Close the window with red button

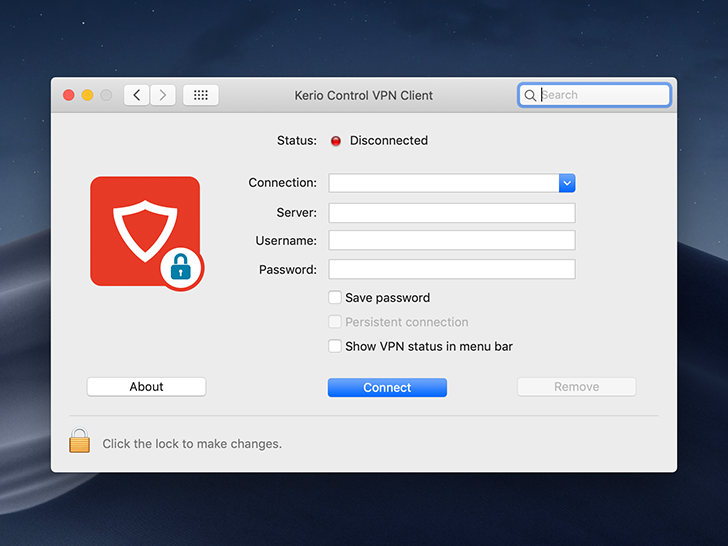click(69, 95)
